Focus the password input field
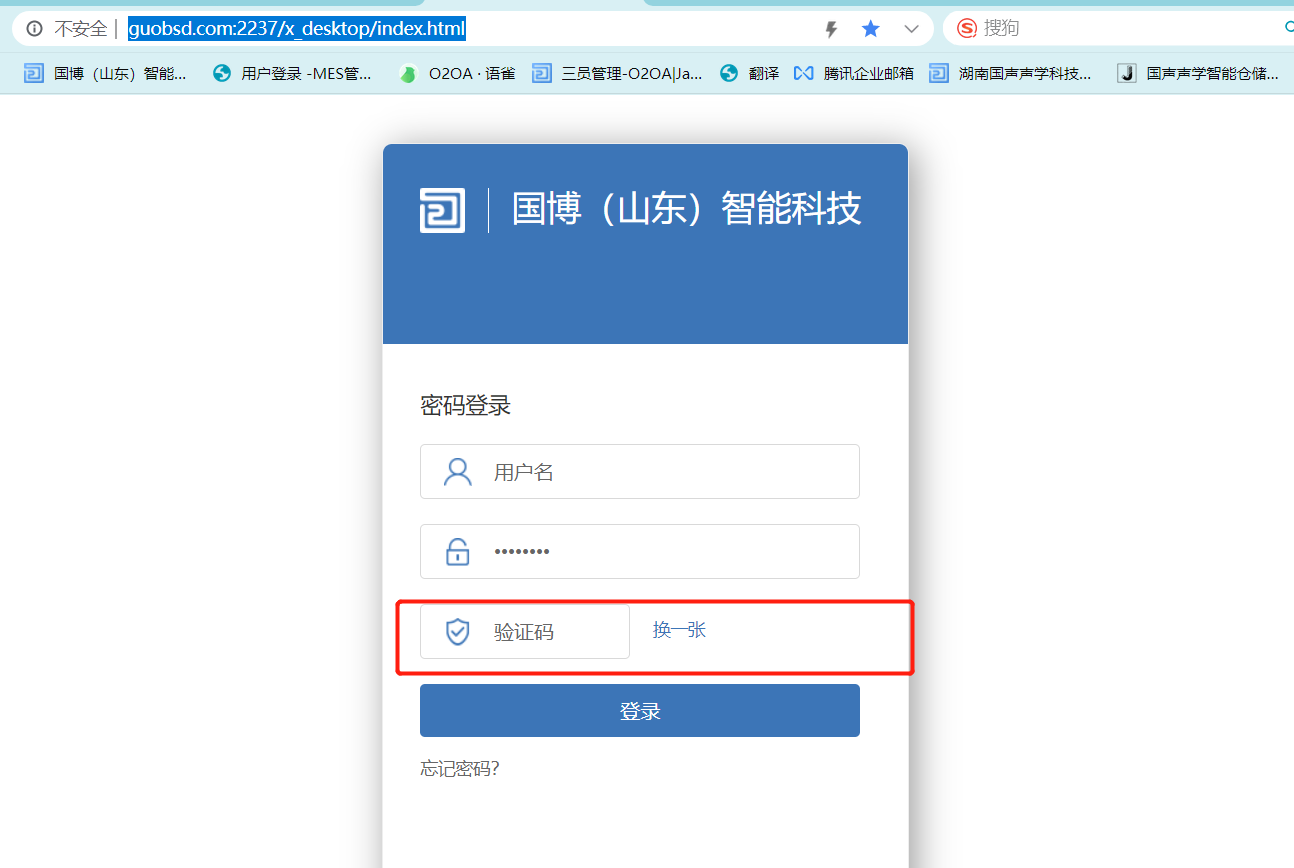Image resolution: width=1294 pixels, height=868 pixels. (x=640, y=552)
